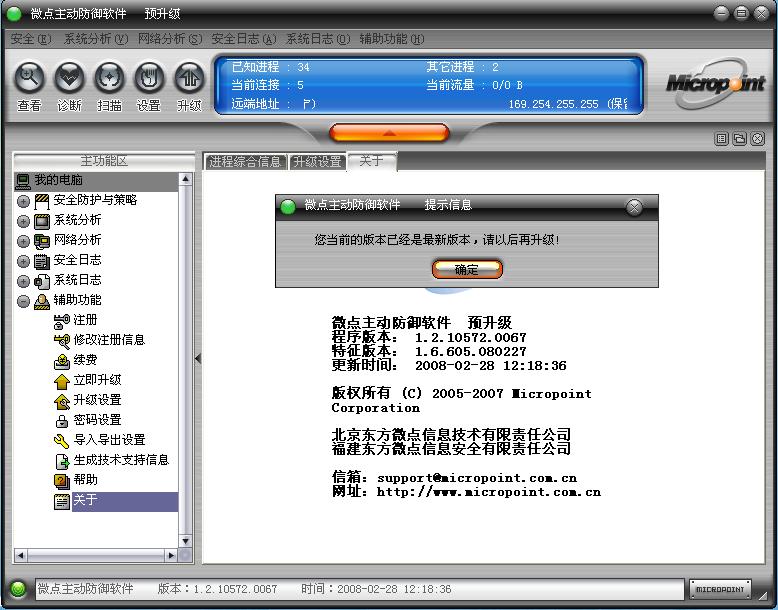Select the 立即升级 tree item label

(97, 380)
